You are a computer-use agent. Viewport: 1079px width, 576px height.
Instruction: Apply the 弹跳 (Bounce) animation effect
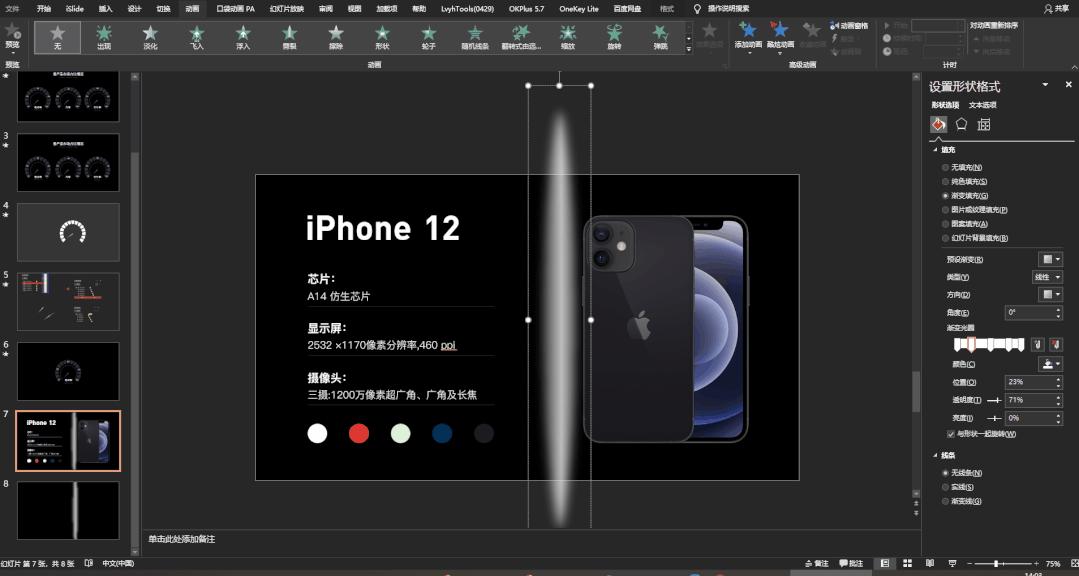click(x=661, y=38)
